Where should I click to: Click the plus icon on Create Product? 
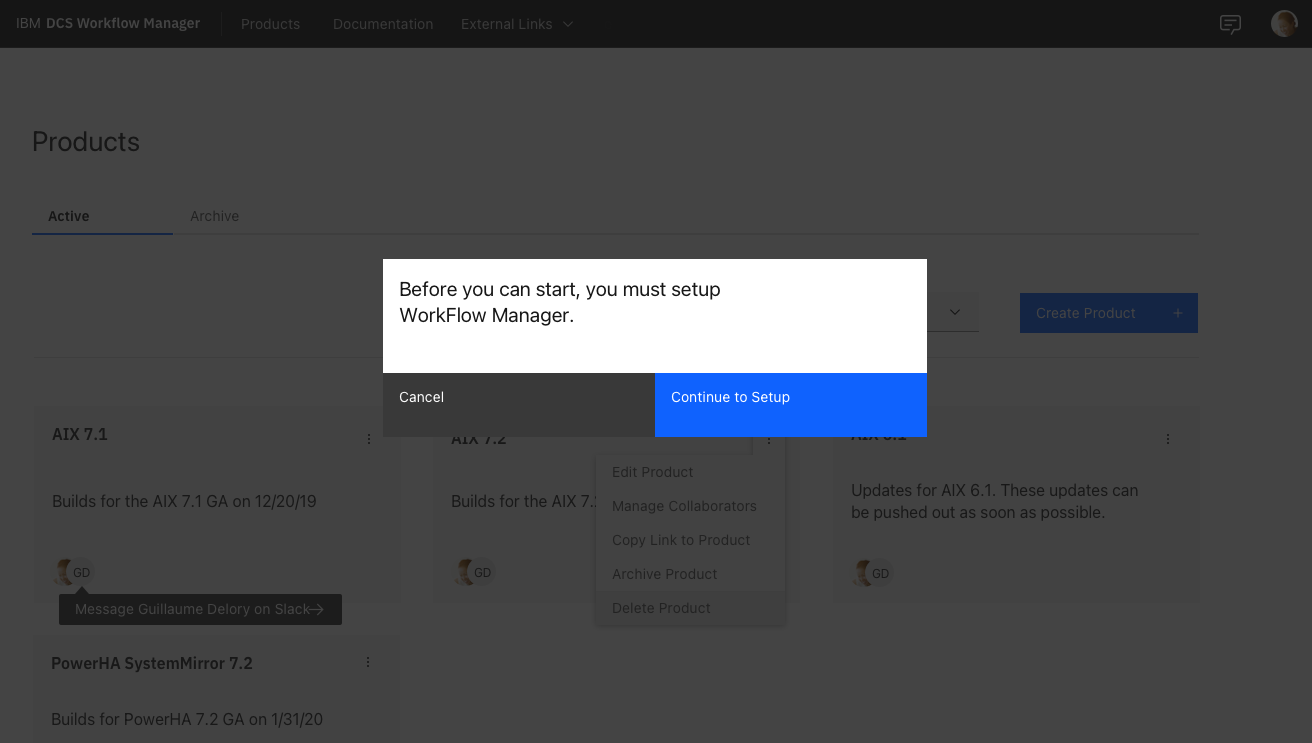[1177, 313]
